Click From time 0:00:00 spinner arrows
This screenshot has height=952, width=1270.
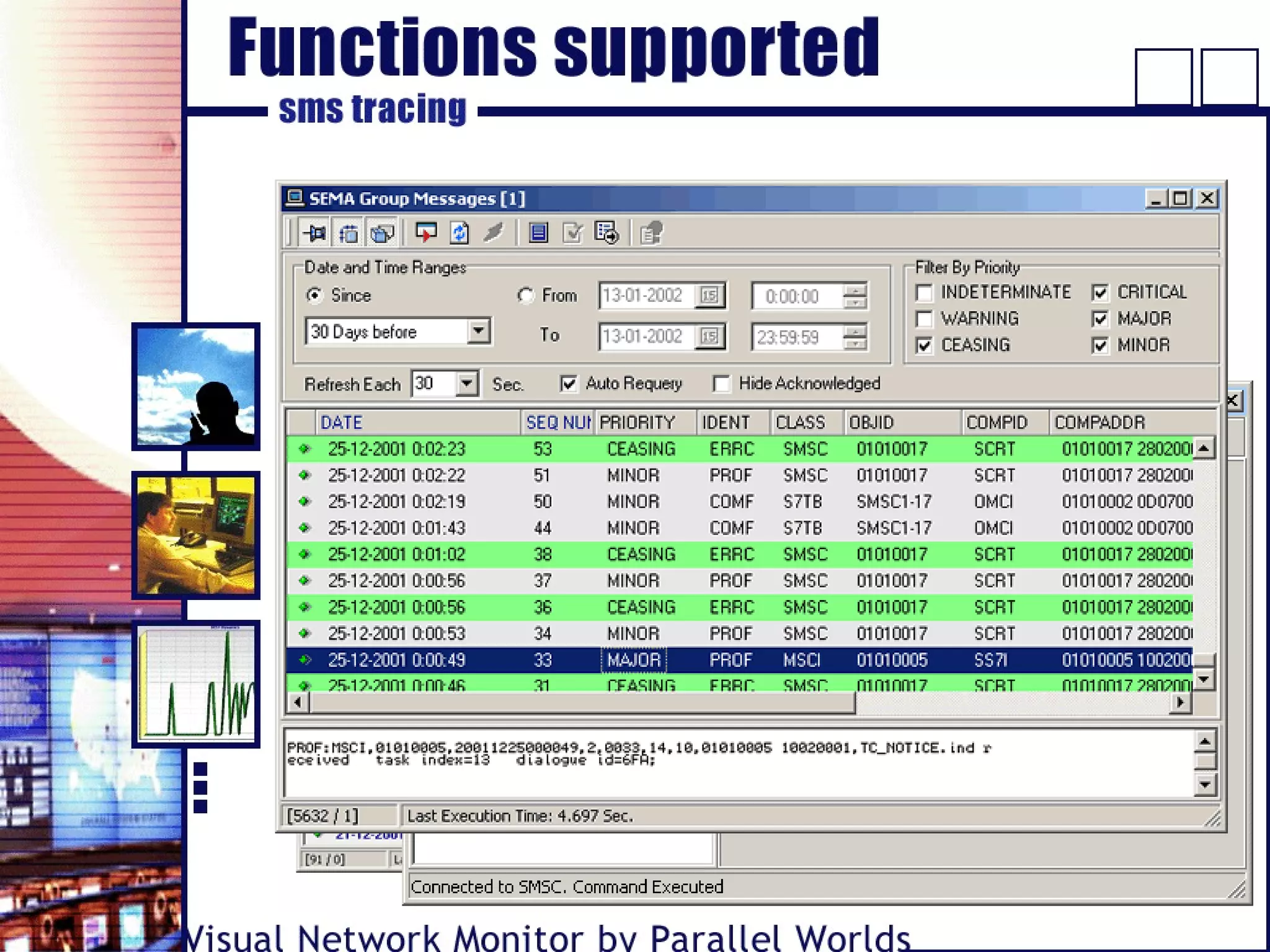point(855,296)
